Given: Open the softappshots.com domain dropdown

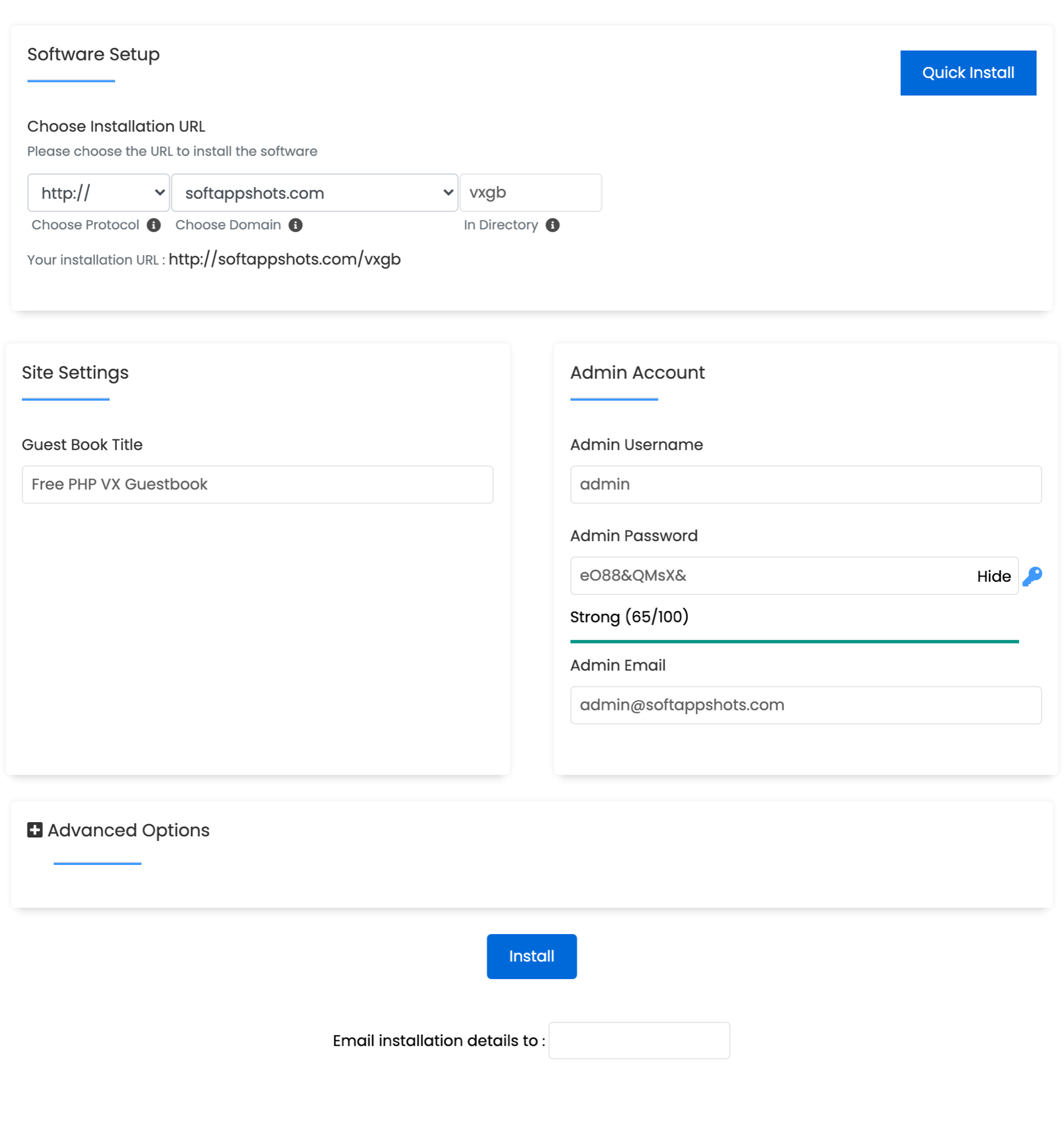Looking at the screenshot, I should [x=314, y=193].
